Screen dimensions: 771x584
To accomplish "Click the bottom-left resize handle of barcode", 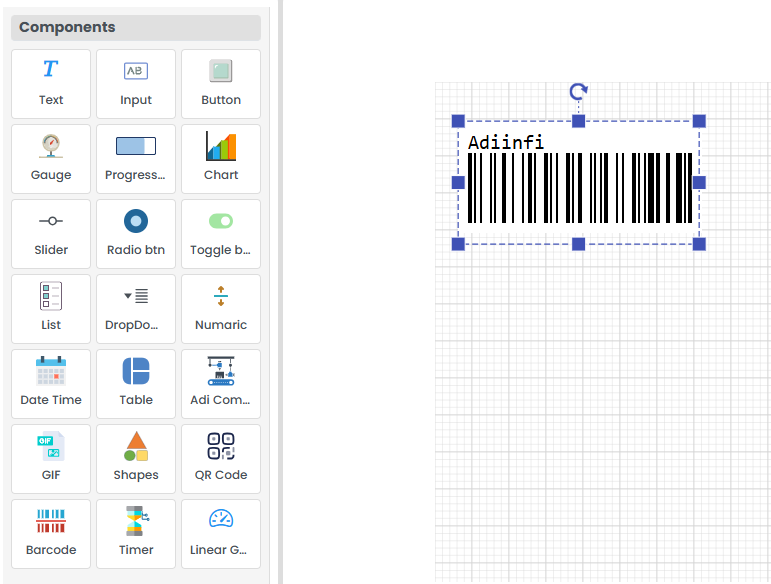I will pyautogui.click(x=458, y=244).
